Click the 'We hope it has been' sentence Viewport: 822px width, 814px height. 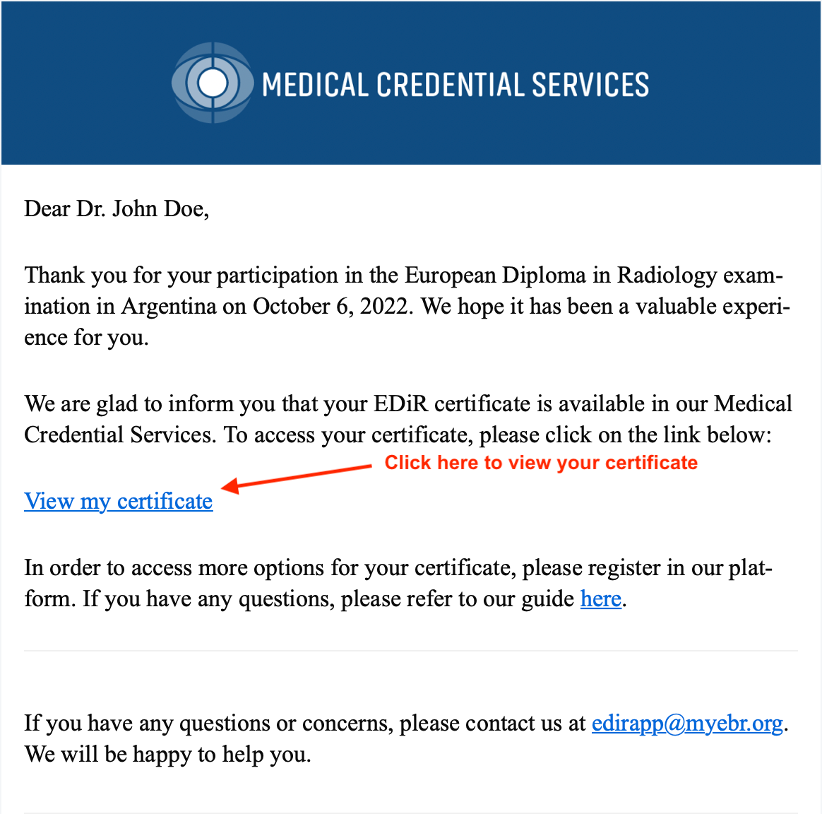(407, 322)
